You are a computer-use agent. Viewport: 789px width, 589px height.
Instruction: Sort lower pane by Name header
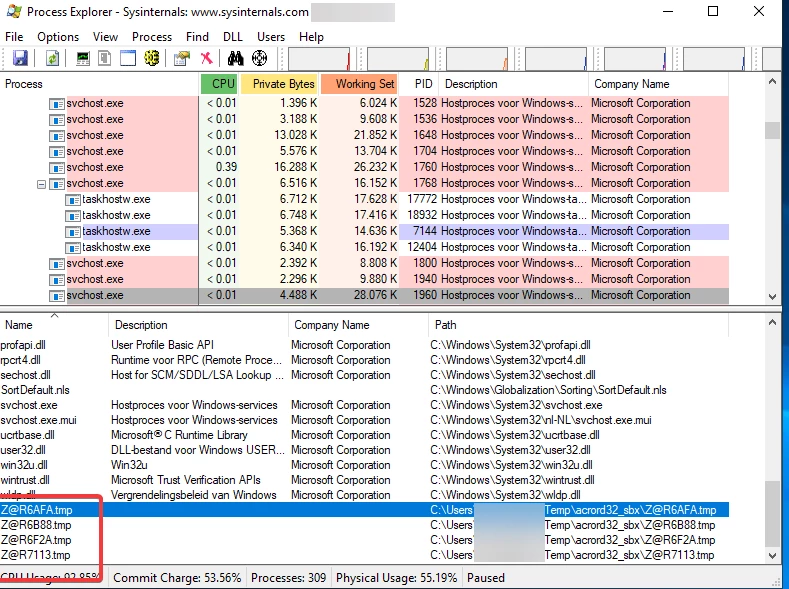point(54,325)
